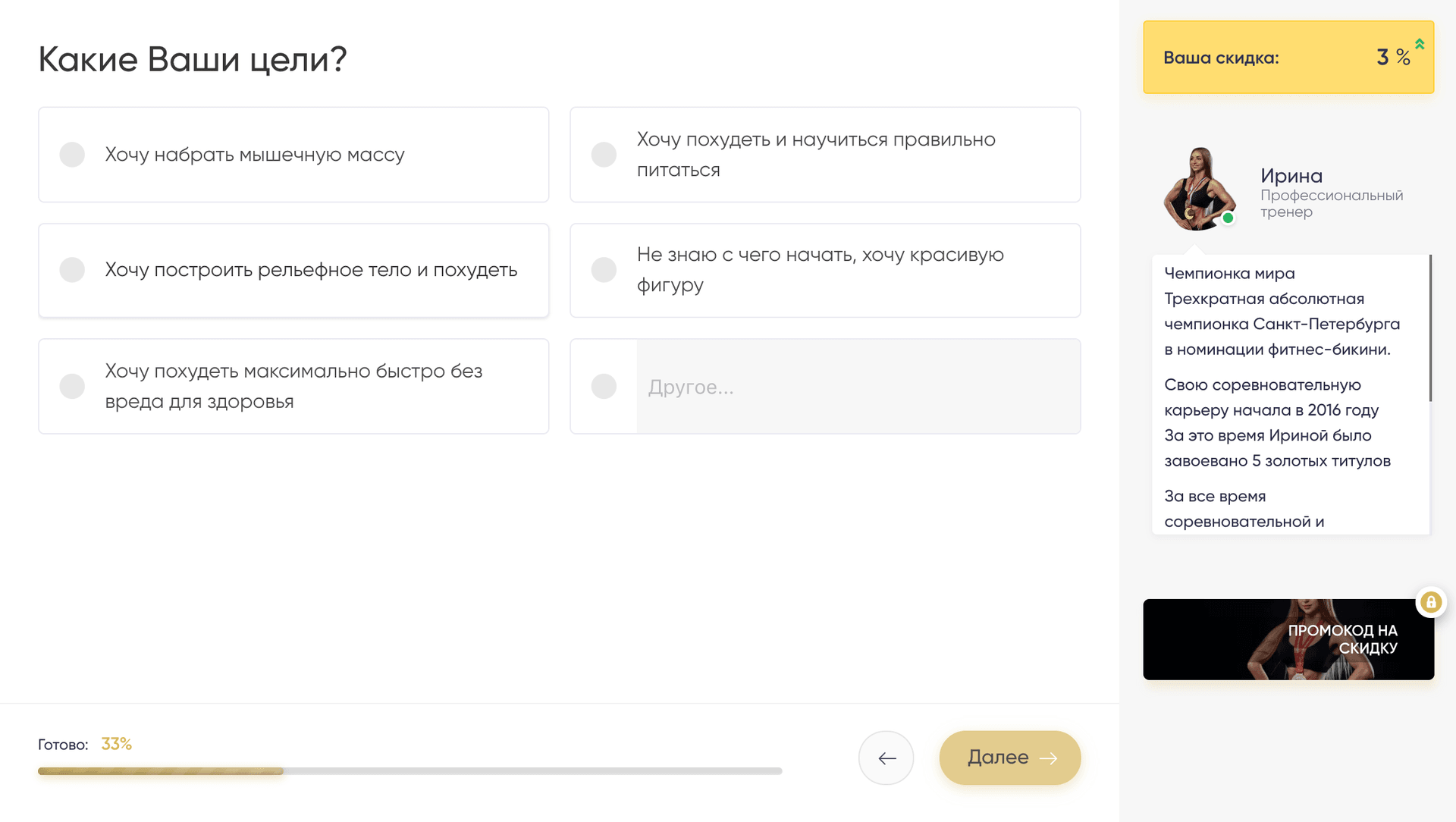Click the 'Другое...' text input field

pos(858,387)
